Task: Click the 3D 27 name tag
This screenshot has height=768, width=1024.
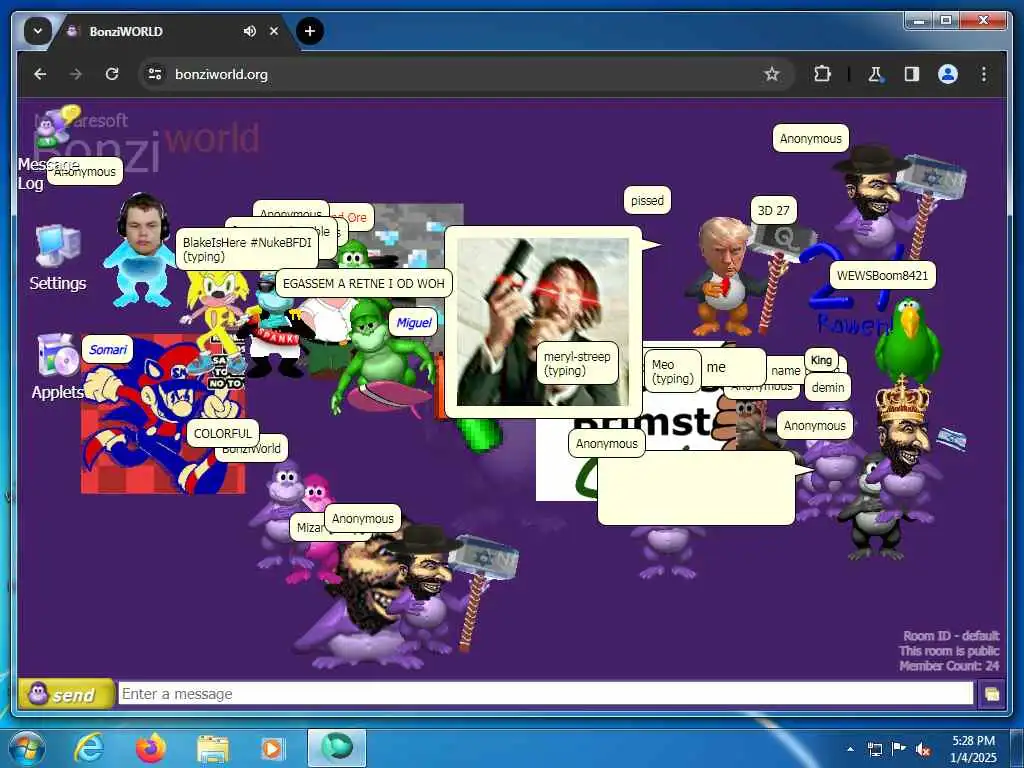Action: [x=773, y=210]
